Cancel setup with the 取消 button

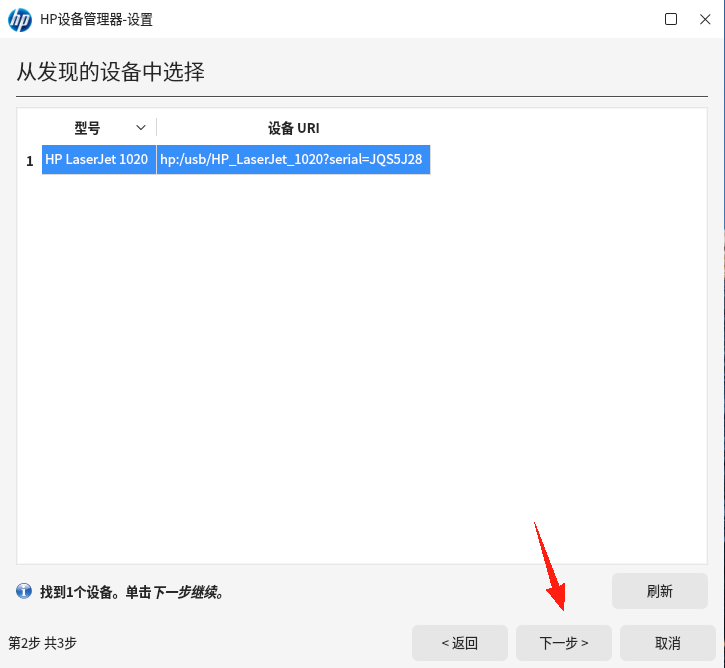pyautogui.click(x=668, y=643)
